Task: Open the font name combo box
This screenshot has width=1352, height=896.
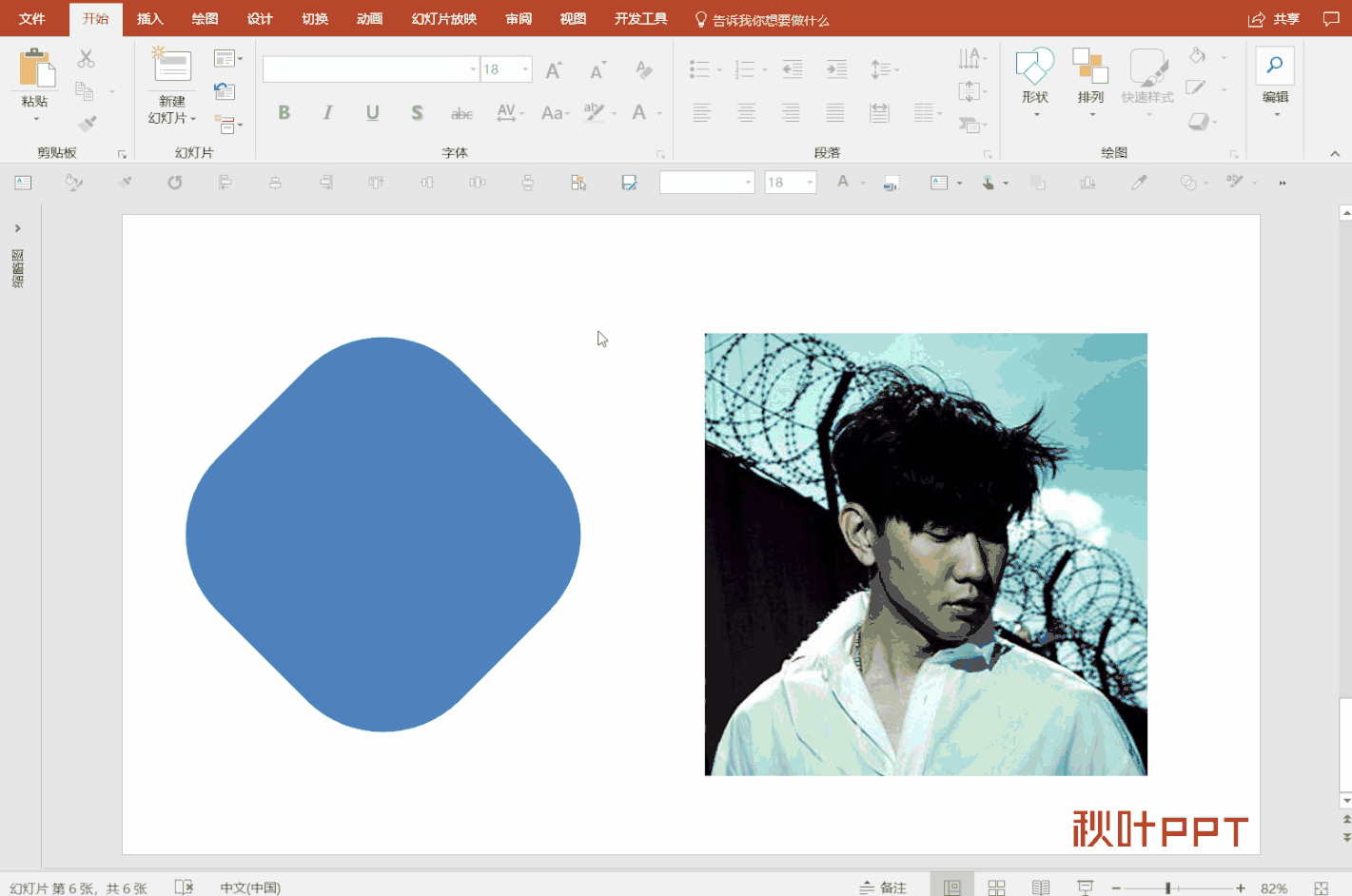Action: (371, 69)
